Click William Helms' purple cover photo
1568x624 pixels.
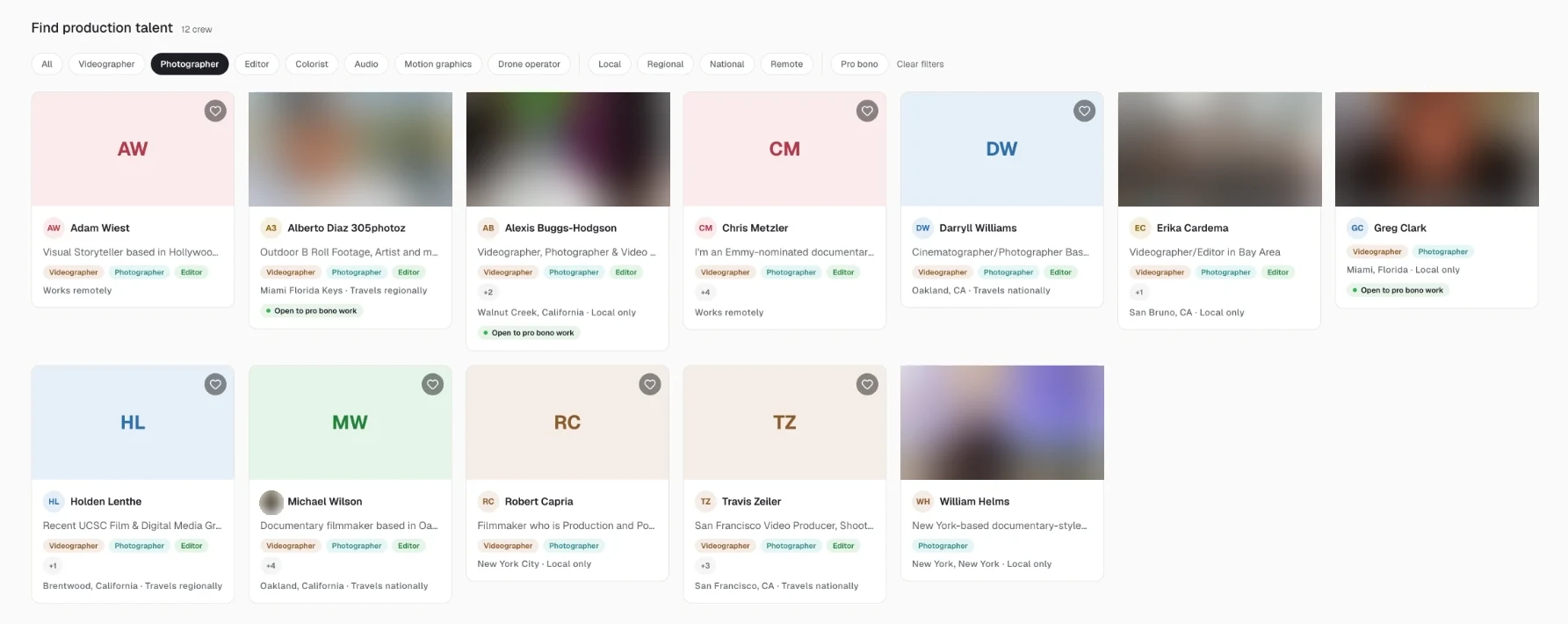pos(1002,423)
